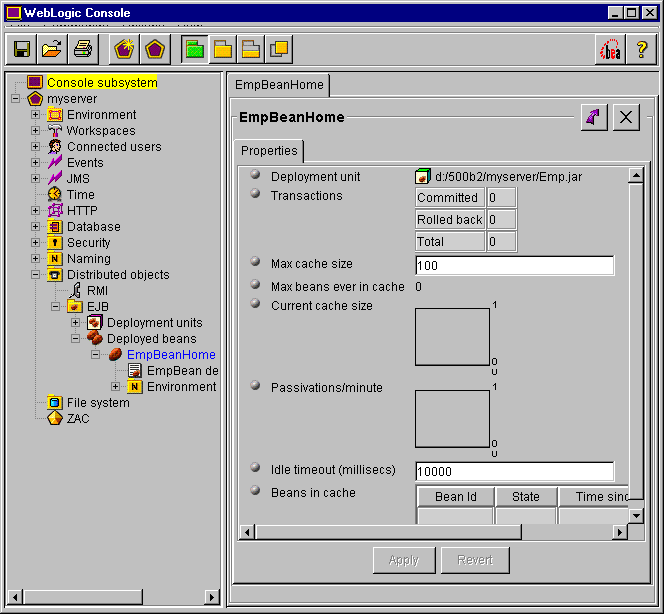This screenshot has width=664, height=614.
Task: Click the RMI icon in tree
Action: point(75,290)
